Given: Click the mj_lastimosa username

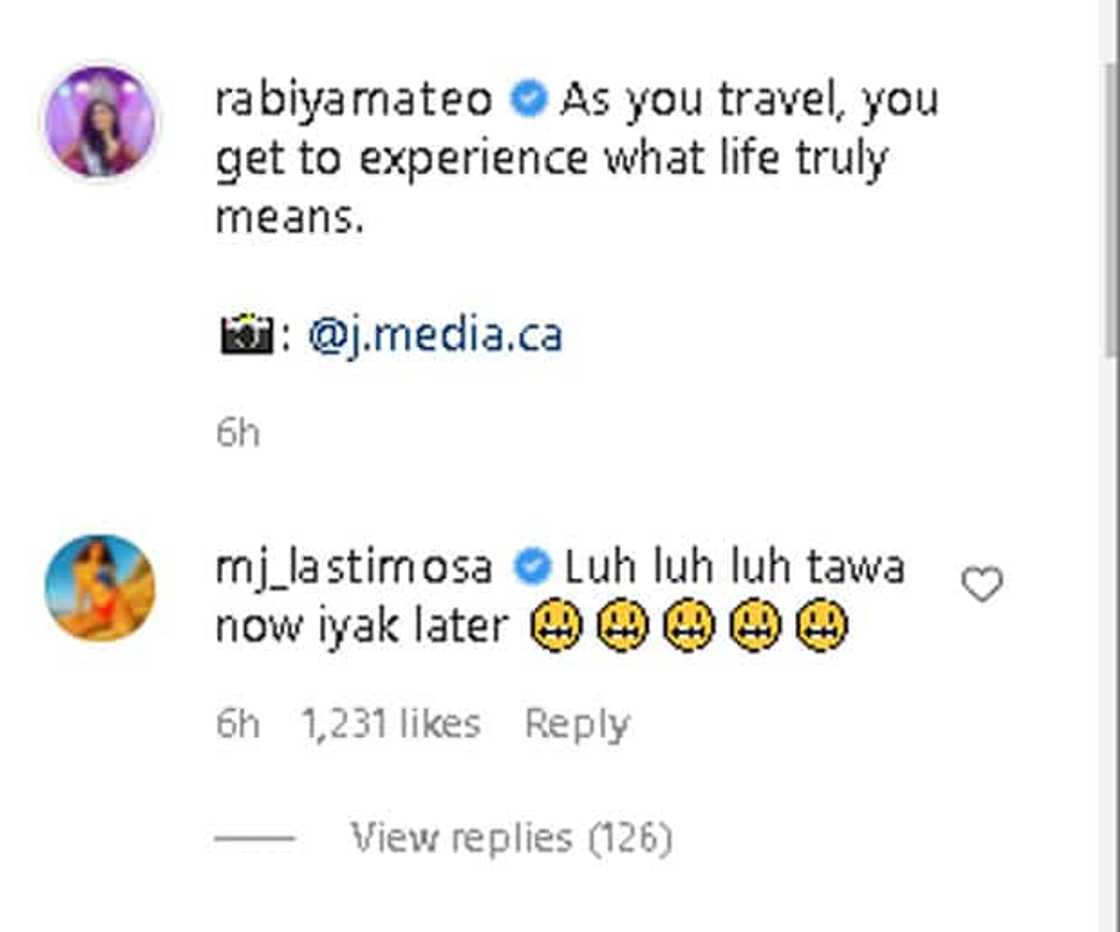Looking at the screenshot, I should (354, 567).
